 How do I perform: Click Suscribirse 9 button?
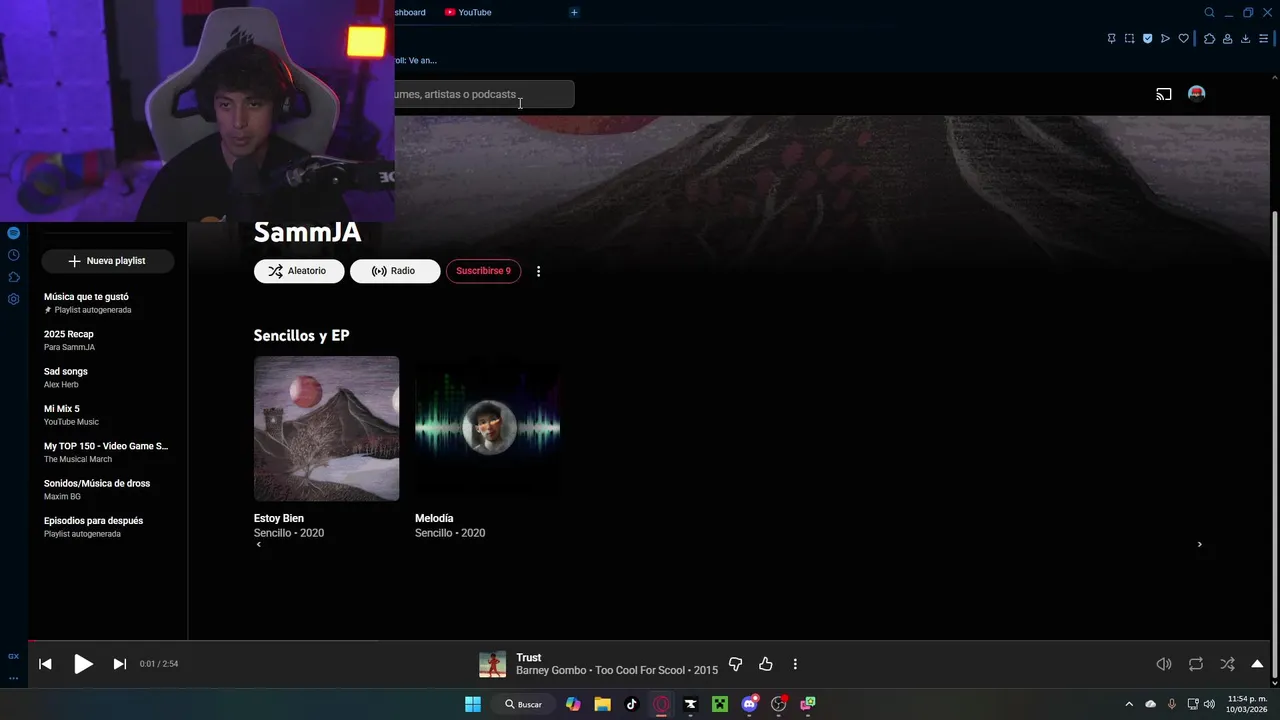pos(483,271)
